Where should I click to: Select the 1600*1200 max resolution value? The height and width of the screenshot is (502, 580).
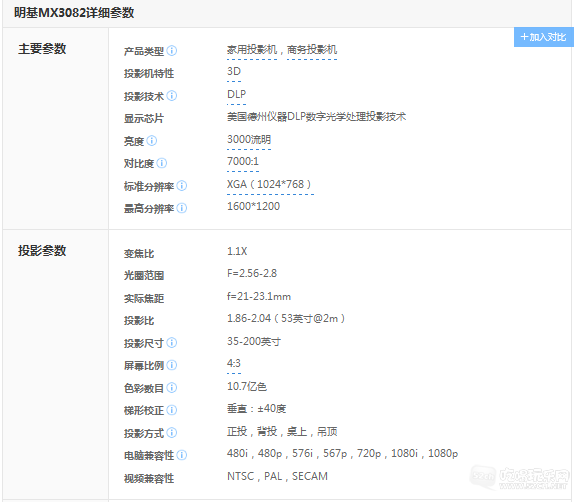coord(253,206)
